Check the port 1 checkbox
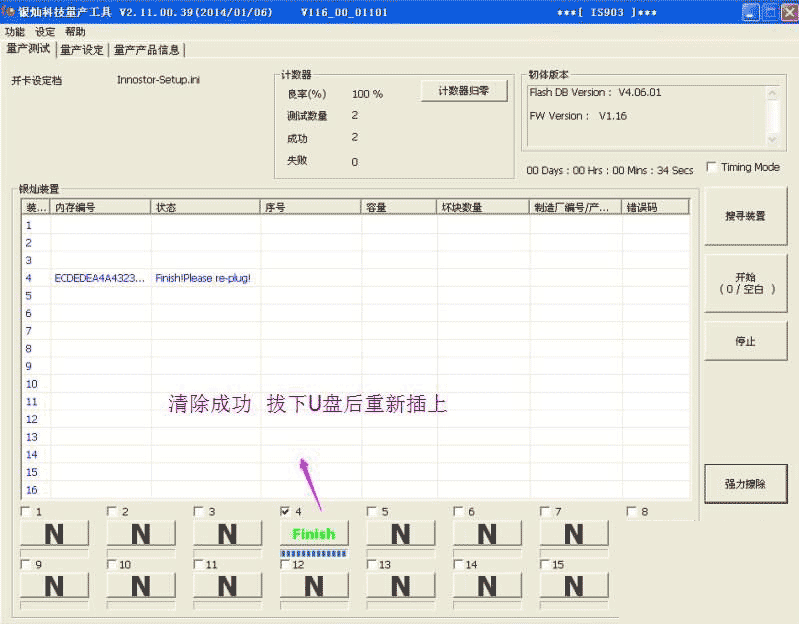 (25, 511)
